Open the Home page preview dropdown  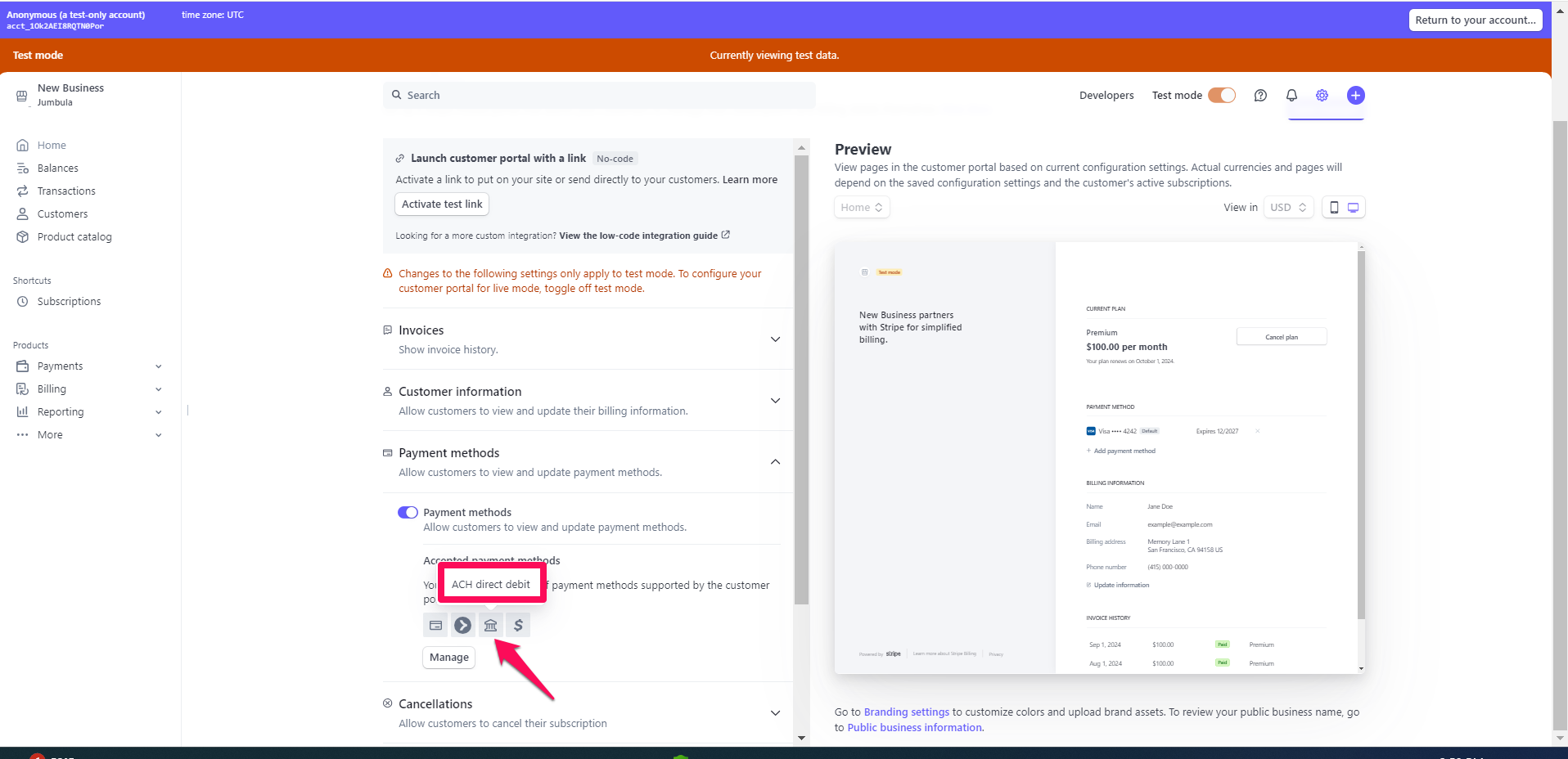pyautogui.click(x=862, y=207)
